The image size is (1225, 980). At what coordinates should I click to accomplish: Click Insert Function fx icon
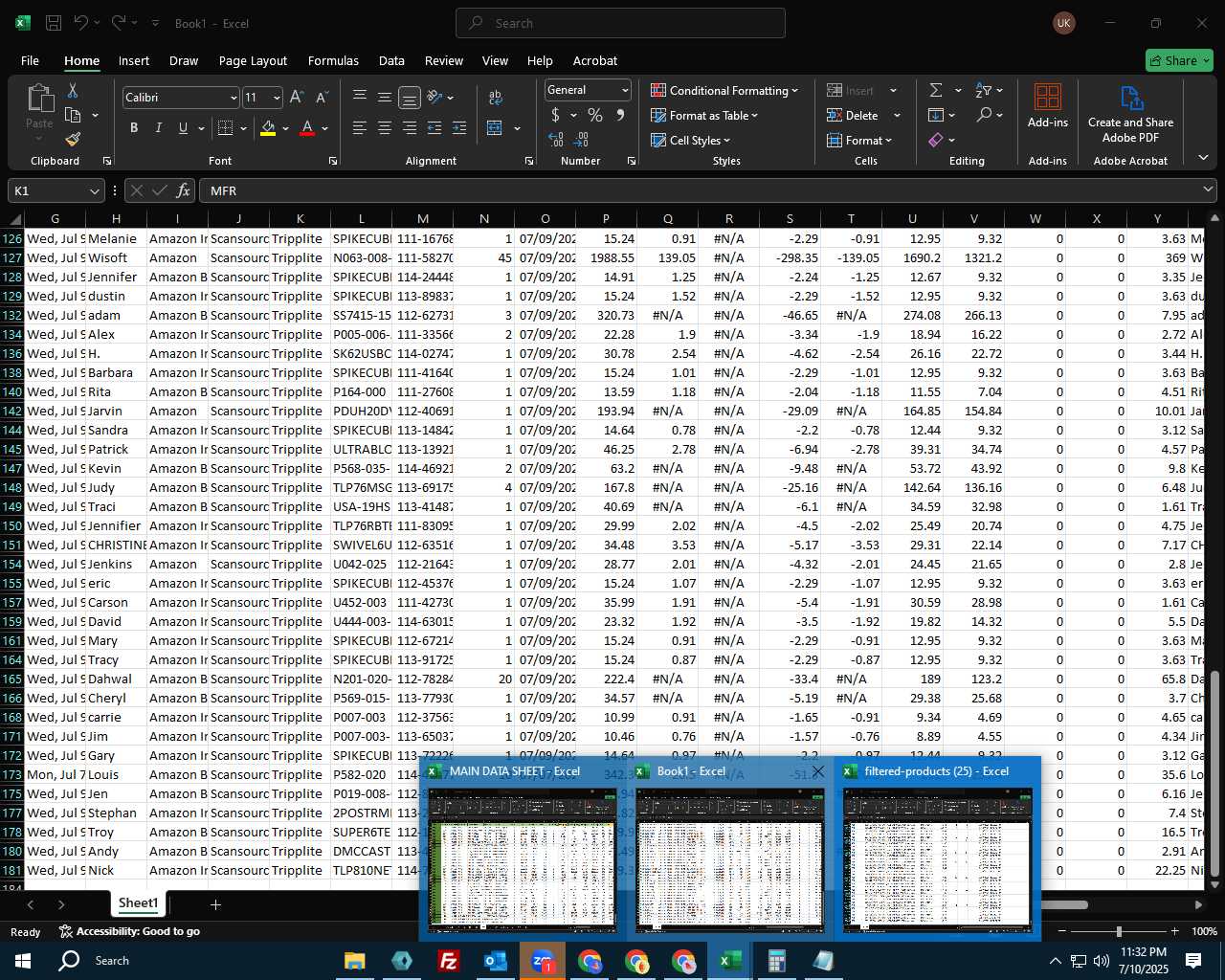point(183,190)
